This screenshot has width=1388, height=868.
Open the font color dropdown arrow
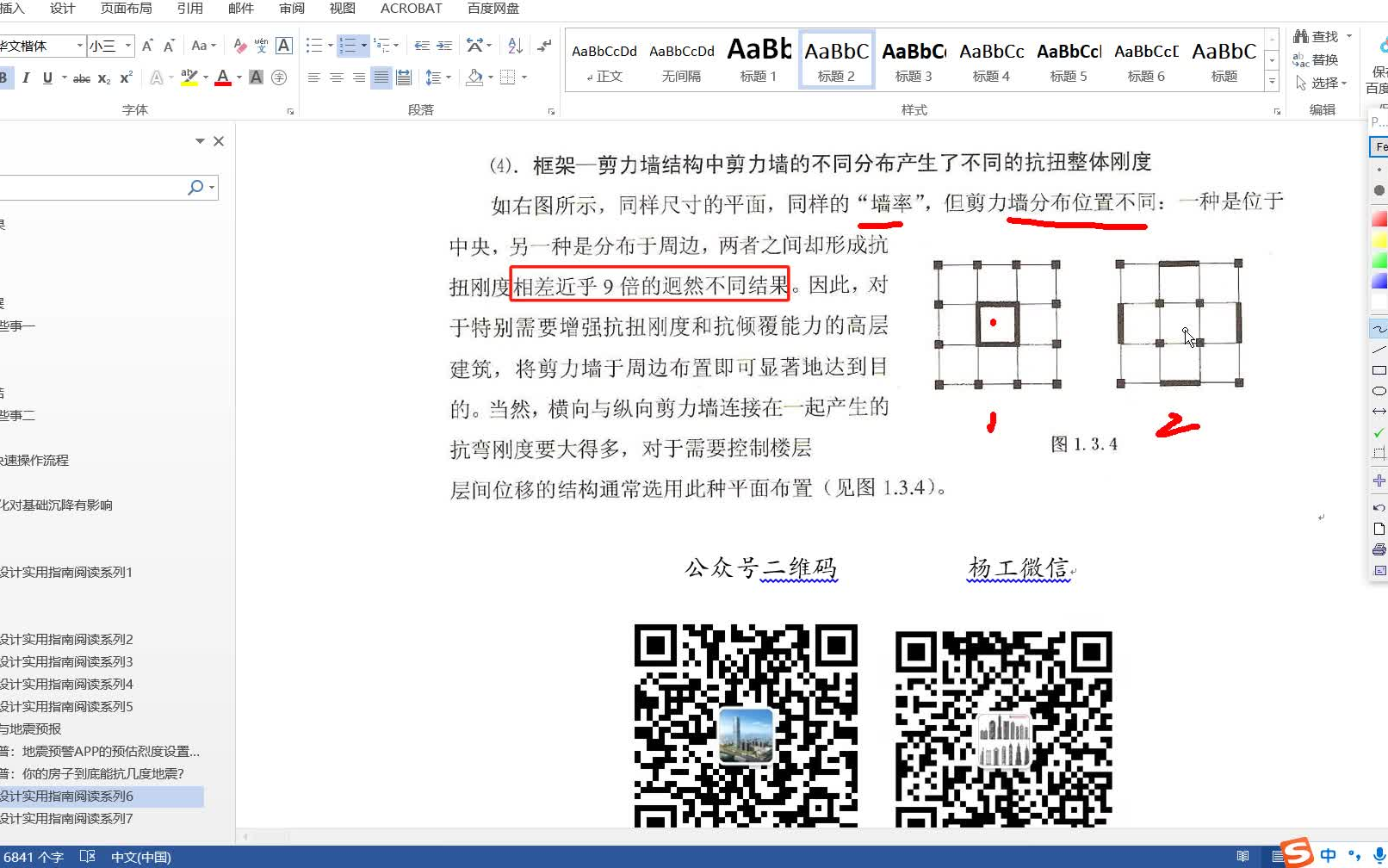click(x=239, y=78)
